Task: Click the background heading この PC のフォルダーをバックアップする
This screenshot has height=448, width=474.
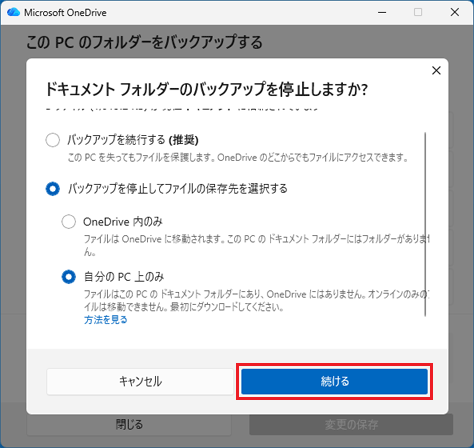Action: tap(144, 42)
